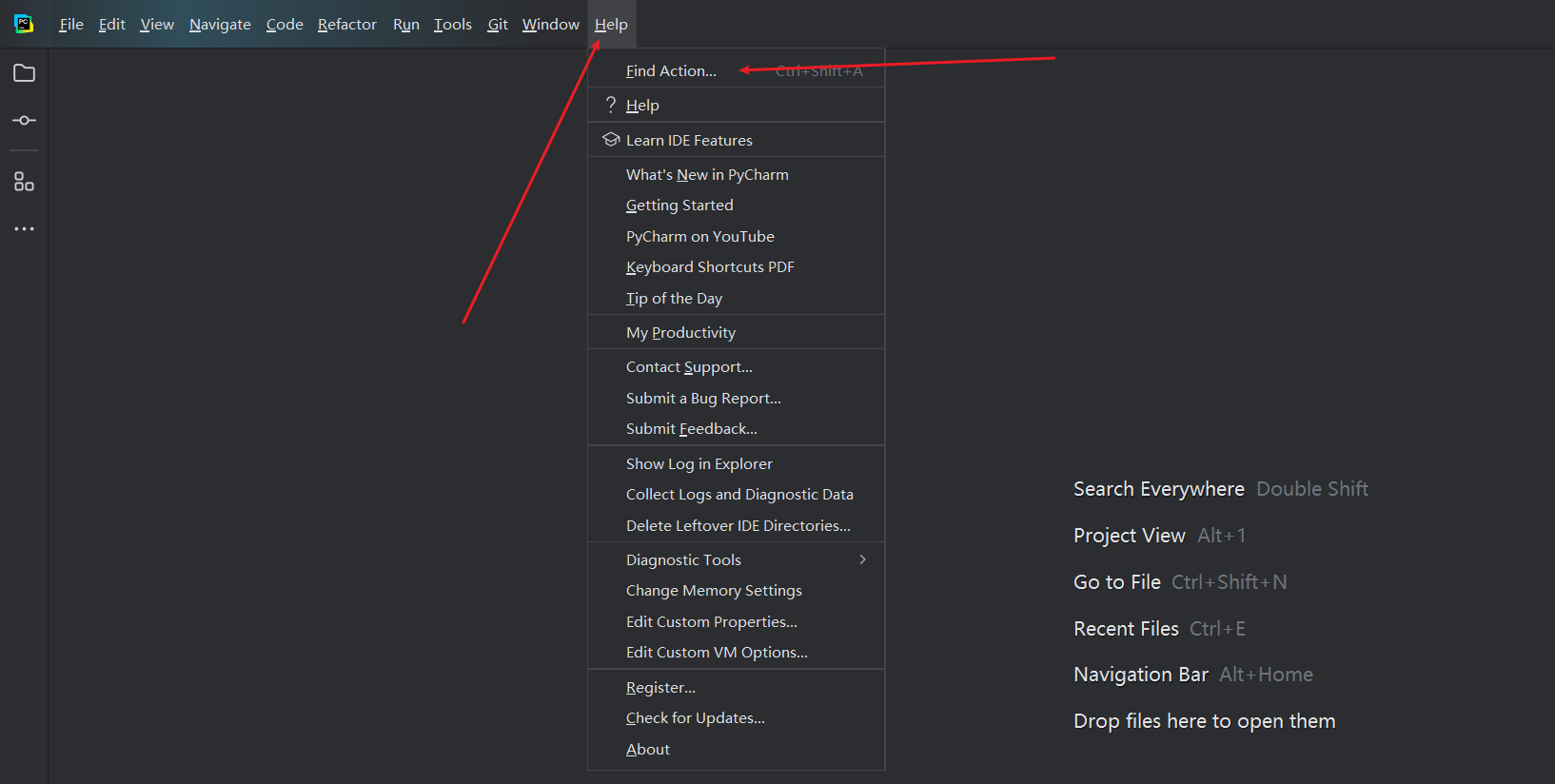Open Keyboard Shortcuts PDF
This screenshot has width=1555, height=784.
pos(737,267)
